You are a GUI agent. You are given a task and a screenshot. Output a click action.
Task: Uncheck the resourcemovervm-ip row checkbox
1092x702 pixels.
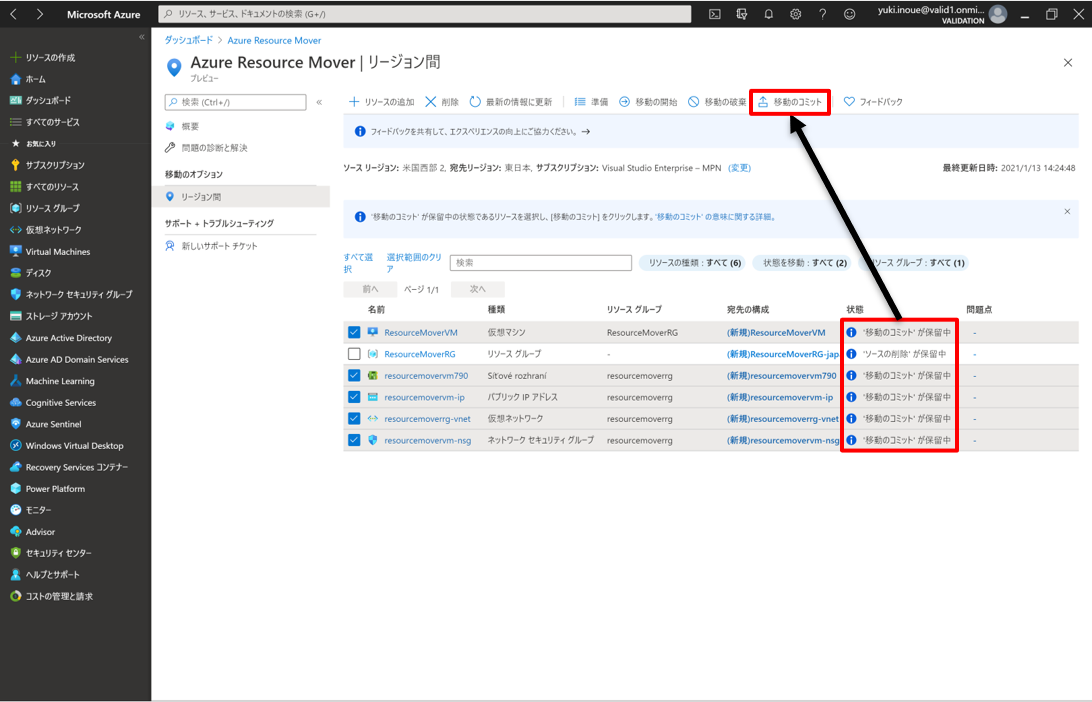click(x=354, y=397)
